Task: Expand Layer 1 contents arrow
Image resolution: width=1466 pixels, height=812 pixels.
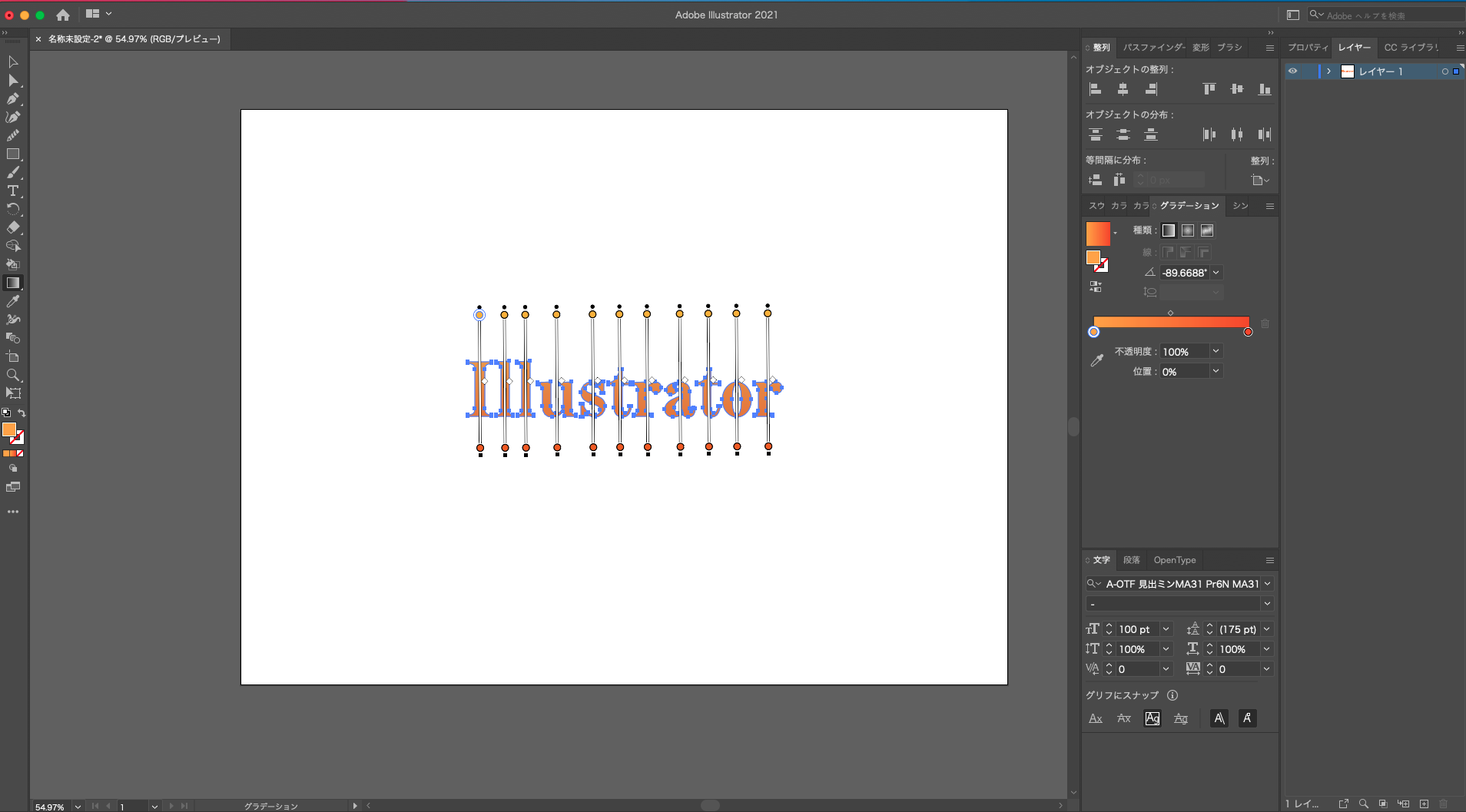Action: [x=1328, y=71]
